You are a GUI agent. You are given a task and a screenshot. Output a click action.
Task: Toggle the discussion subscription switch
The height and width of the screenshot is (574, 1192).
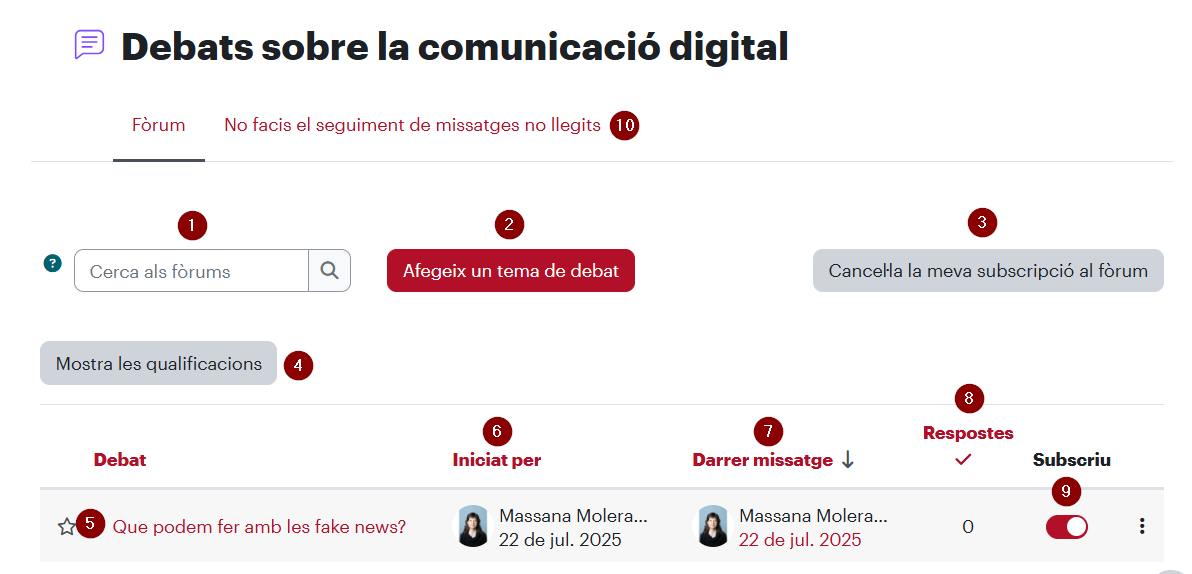[x=1067, y=526]
